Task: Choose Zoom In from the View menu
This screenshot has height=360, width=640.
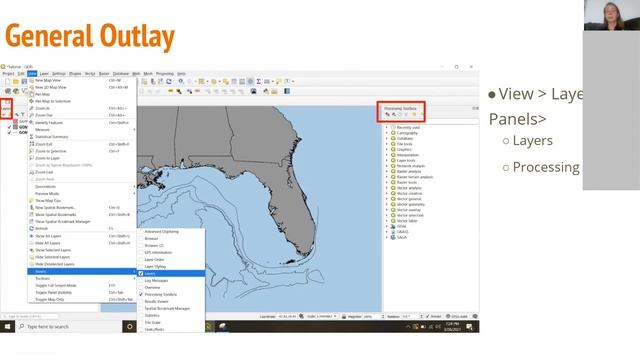Action: coord(82,109)
